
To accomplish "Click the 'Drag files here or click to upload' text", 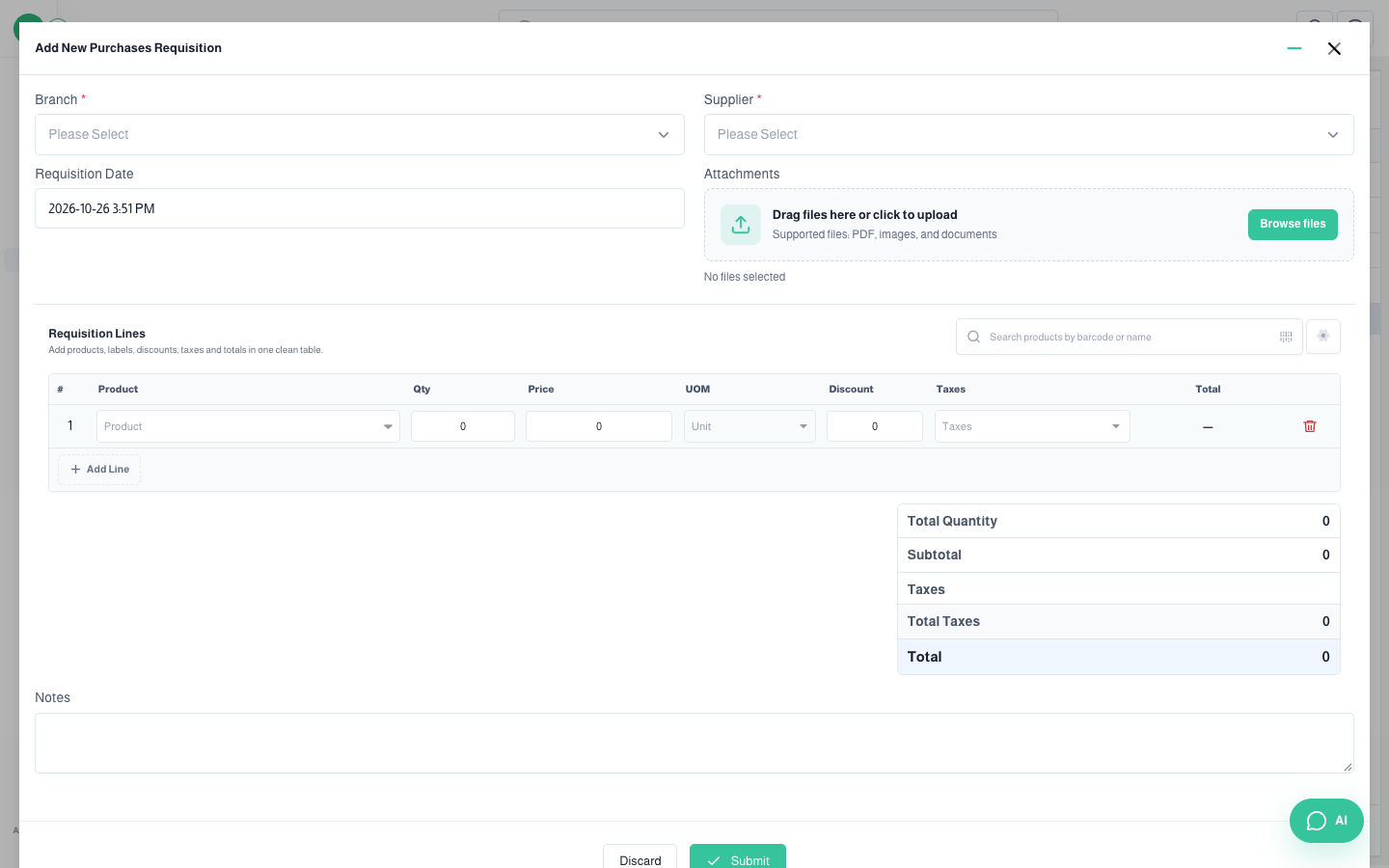I will click(865, 215).
